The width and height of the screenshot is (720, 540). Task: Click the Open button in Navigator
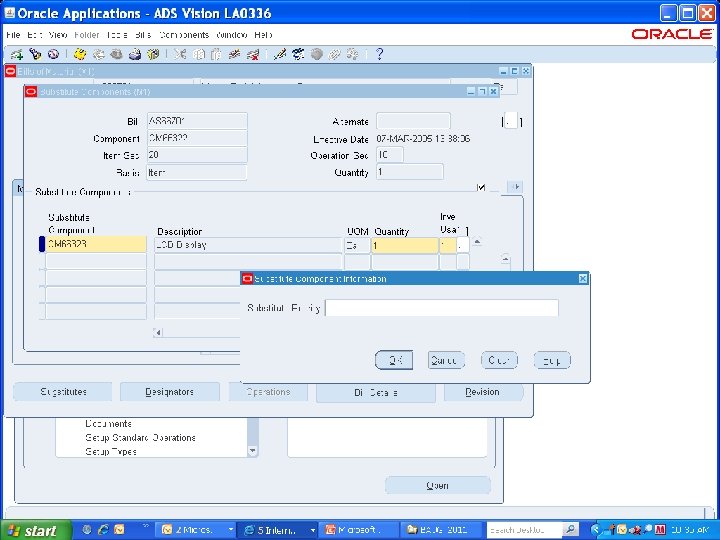[x=438, y=485]
